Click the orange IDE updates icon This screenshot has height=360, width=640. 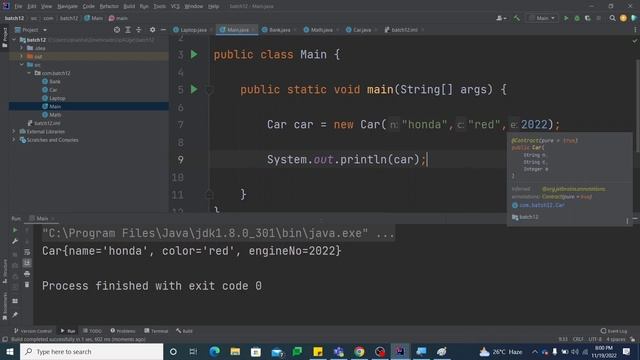pos(623,18)
